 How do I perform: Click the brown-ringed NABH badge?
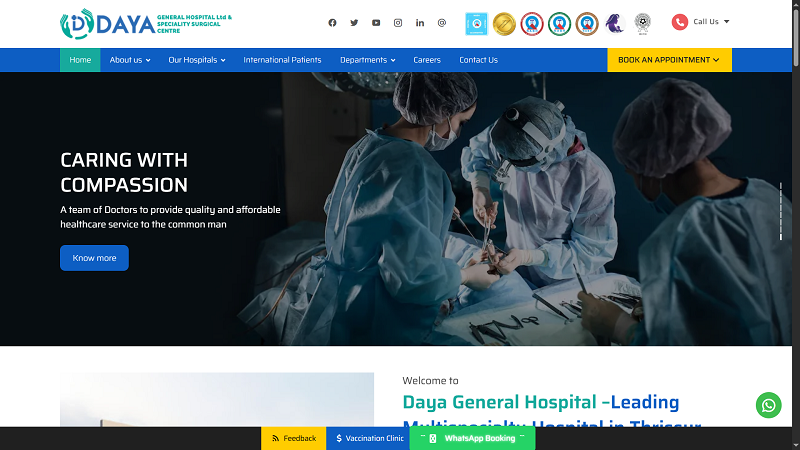(587, 24)
